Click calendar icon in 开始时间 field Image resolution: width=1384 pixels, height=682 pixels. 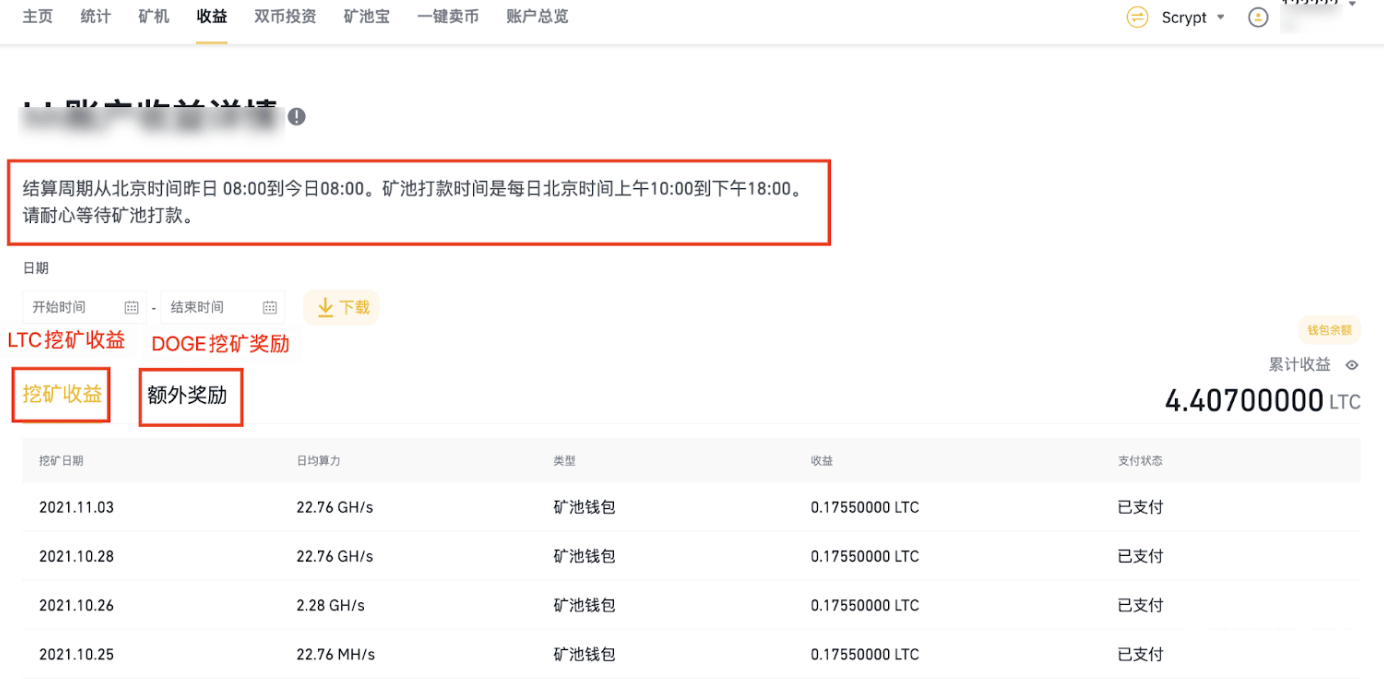(131, 308)
